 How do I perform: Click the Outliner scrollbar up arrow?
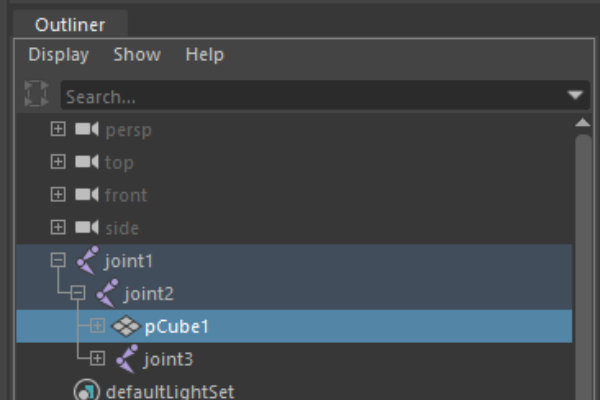(x=583, y=122)
